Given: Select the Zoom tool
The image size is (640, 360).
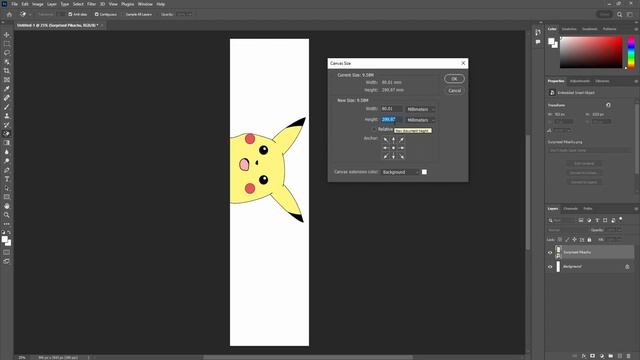Looking at the screenshot, I should (7, 215).
